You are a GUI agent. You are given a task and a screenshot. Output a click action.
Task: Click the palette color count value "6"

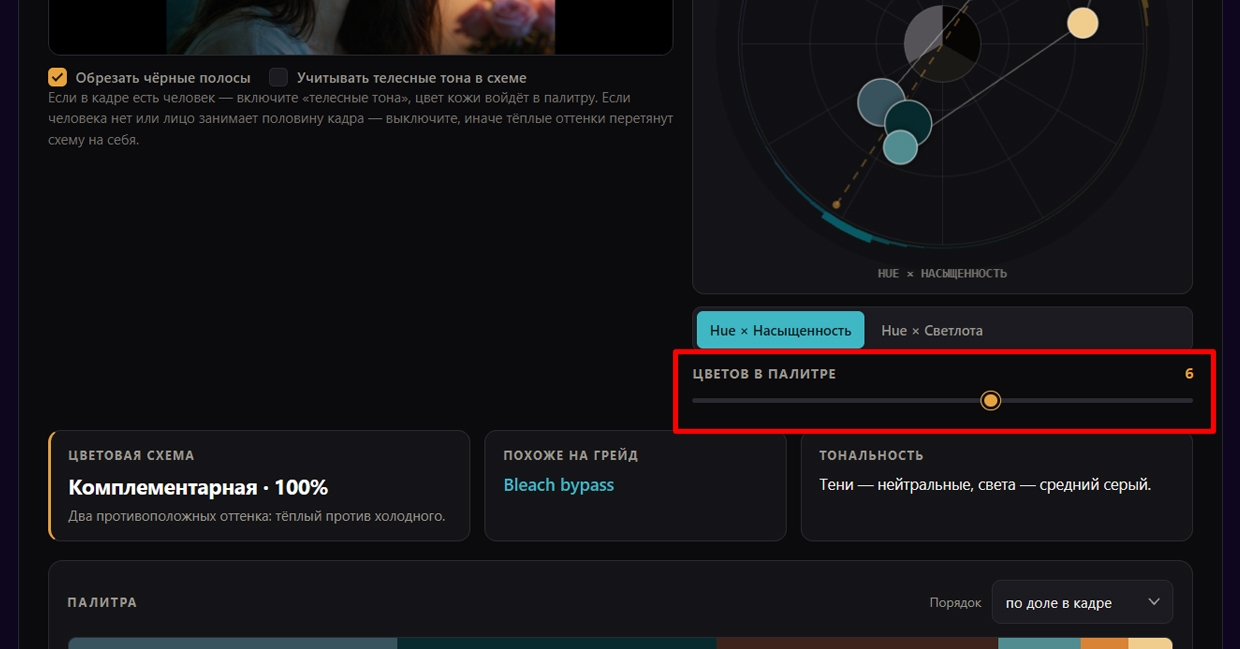point(1189,374)
